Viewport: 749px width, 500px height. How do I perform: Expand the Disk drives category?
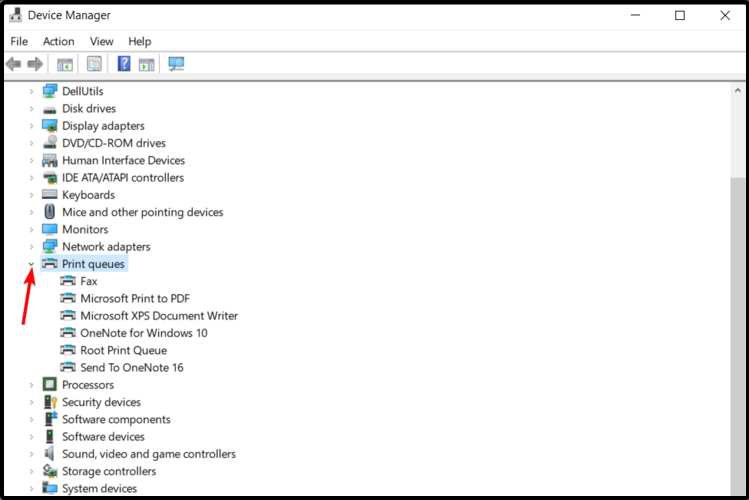click(32, 108)
